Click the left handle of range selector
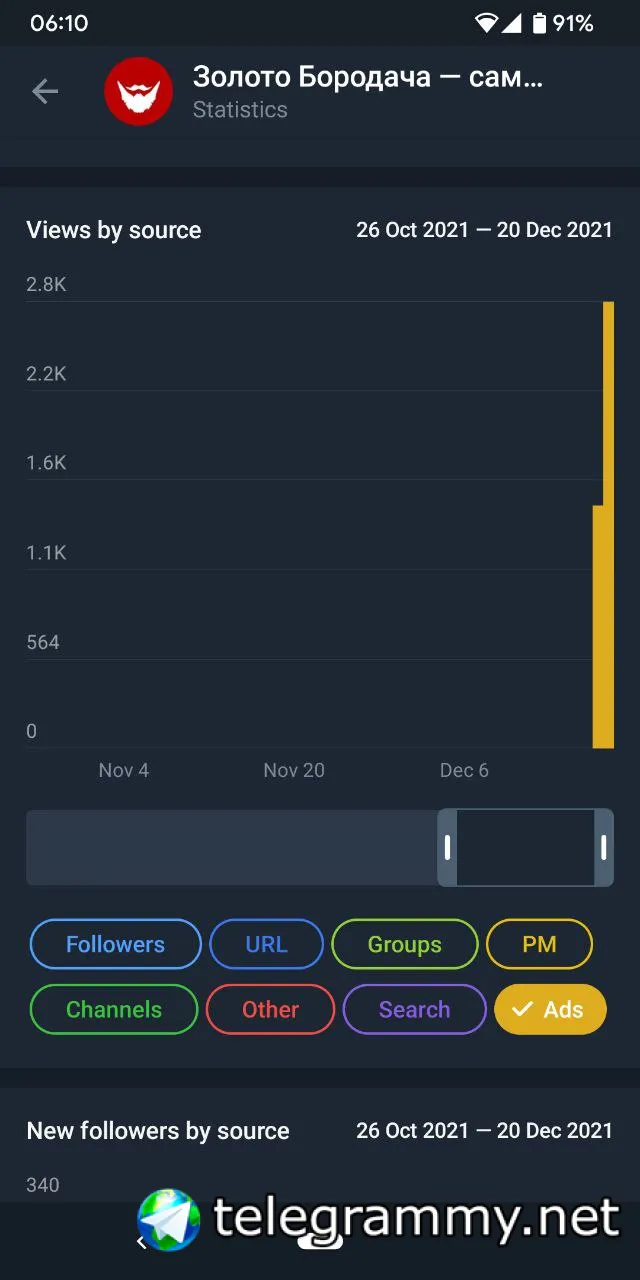This screenshot has width=640, height=1280. (x=447, y=848)
